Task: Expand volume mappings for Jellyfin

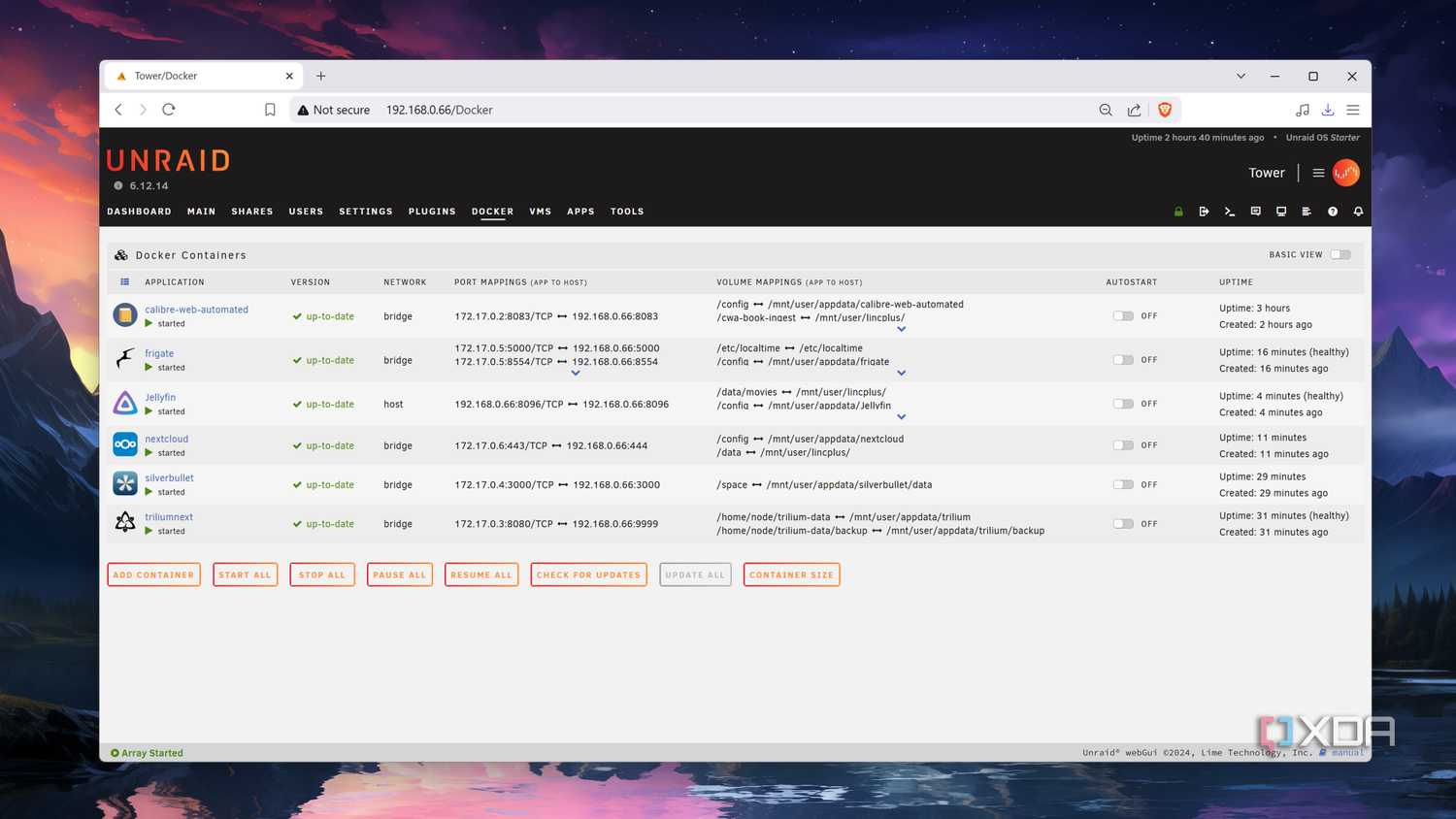Action: click(x=902, y=417)
